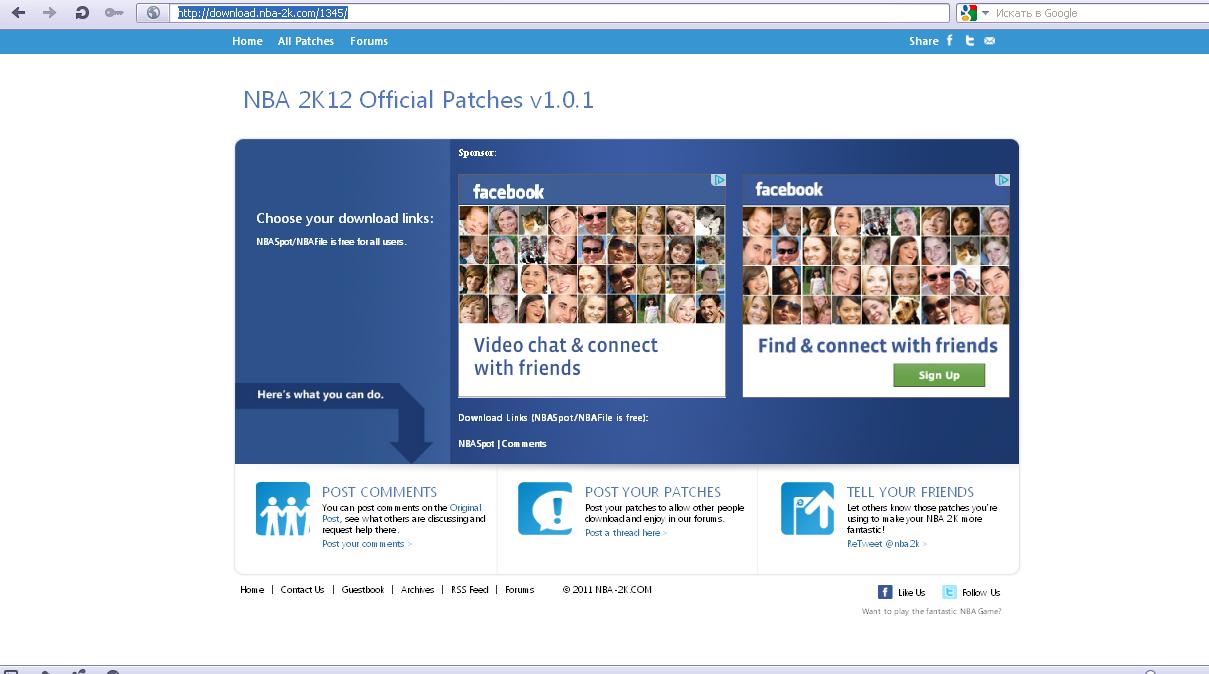Open the search engine dropdown arrow
The width and height of the screenshot is (1209, 674).
click(x=985, y=13)
